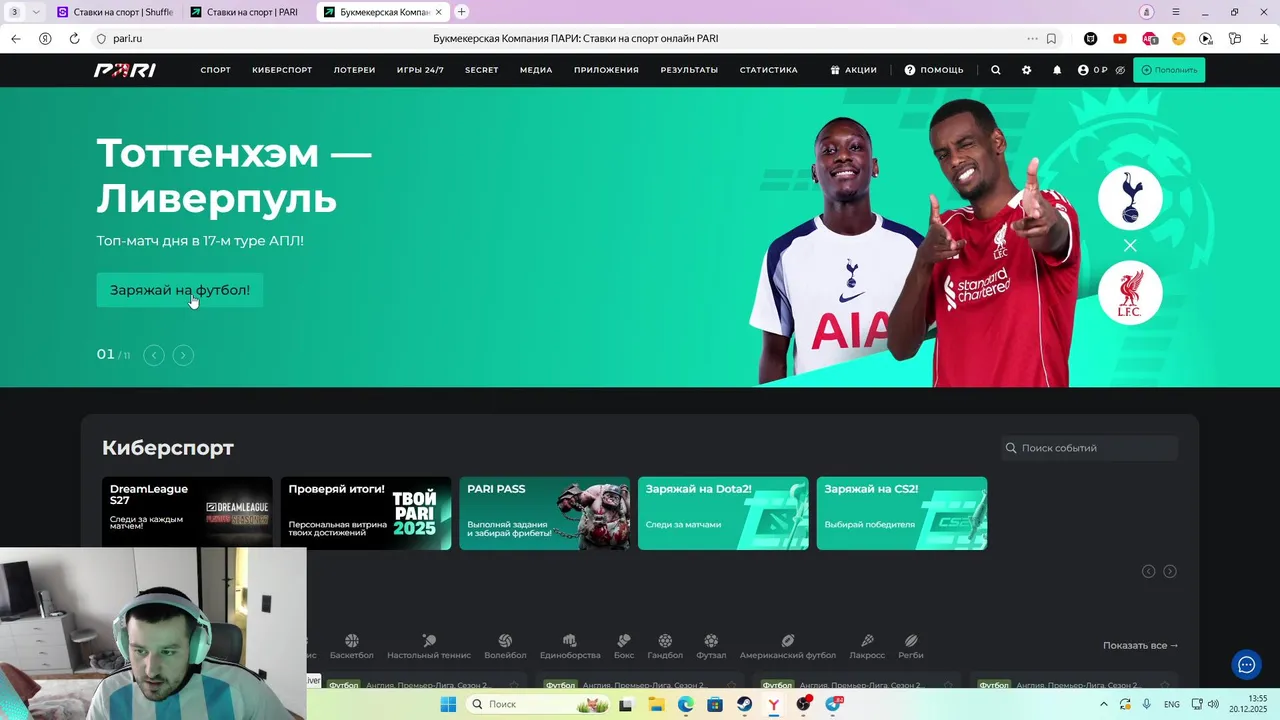The height and width of the screenshot is (720, 1280).
Task: Open the Заряжай на Dota2! card
Action: click(723, 513)
